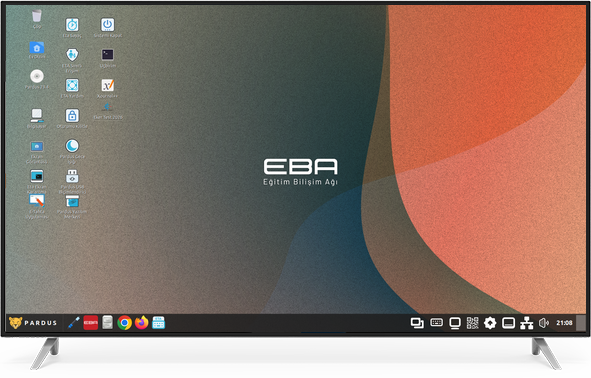Click the volume speaker tray icon

[544, 323]
